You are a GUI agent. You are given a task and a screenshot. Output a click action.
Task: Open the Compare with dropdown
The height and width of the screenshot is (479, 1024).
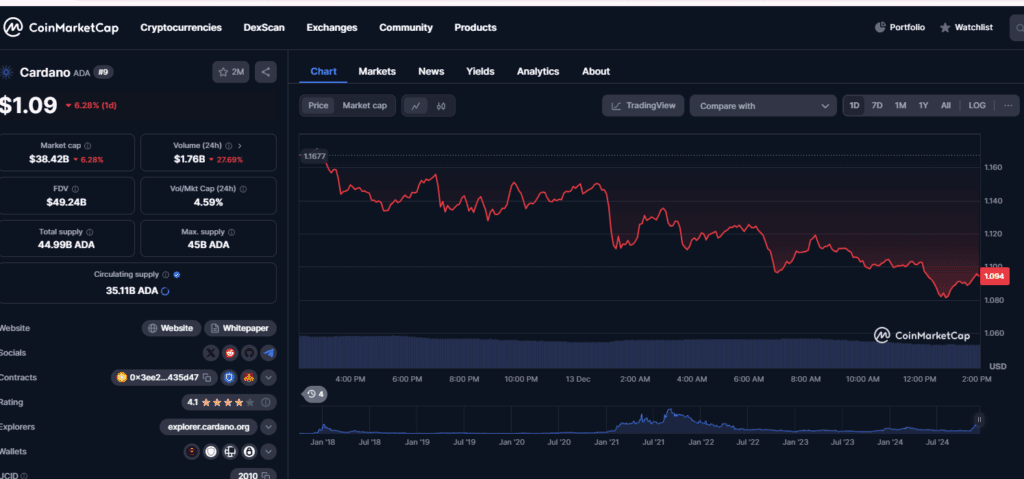tap(763, 106)
